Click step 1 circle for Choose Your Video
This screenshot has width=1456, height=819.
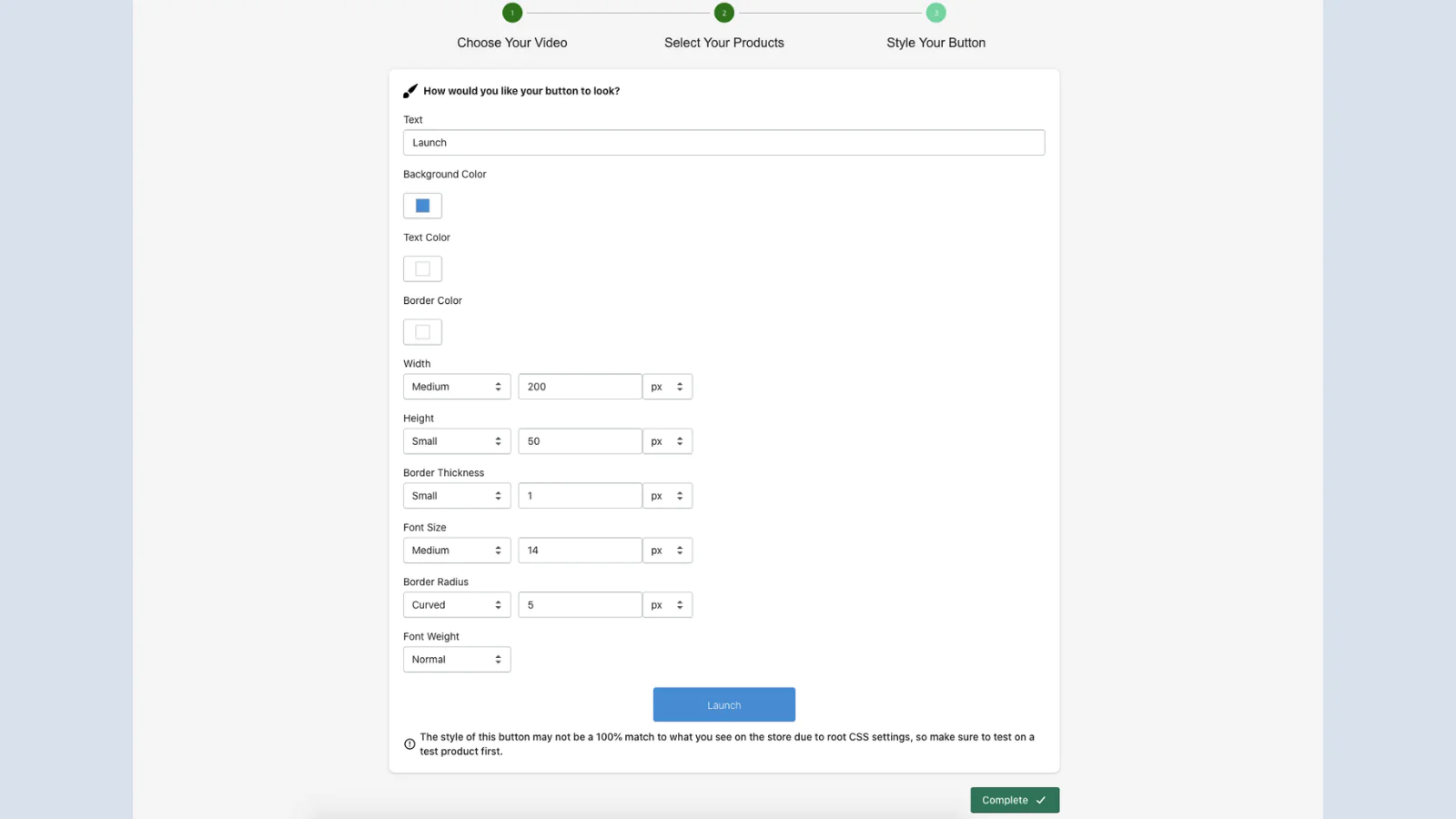[x=512, y=13]
